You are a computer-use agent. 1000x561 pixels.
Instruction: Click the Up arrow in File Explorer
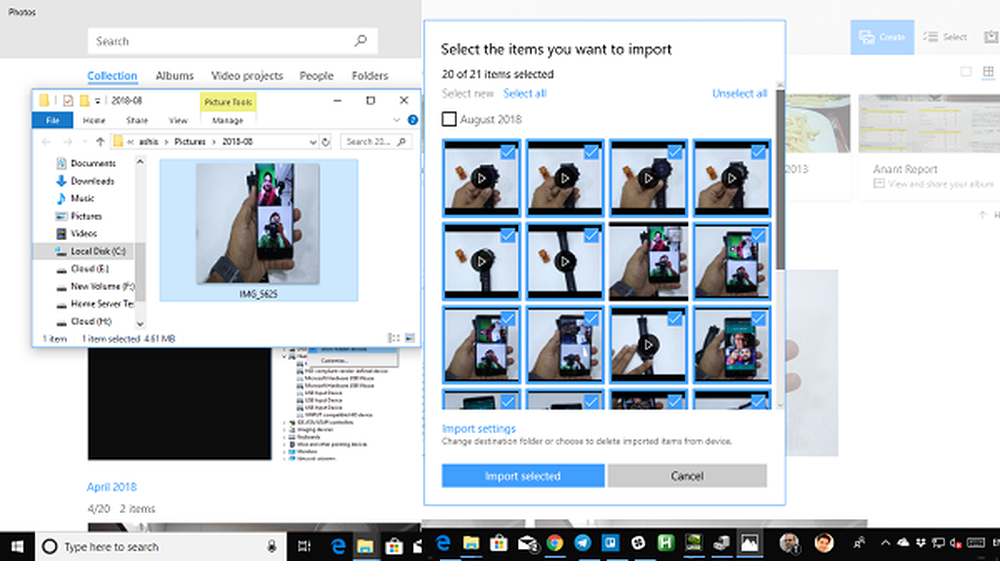point(99,142)
